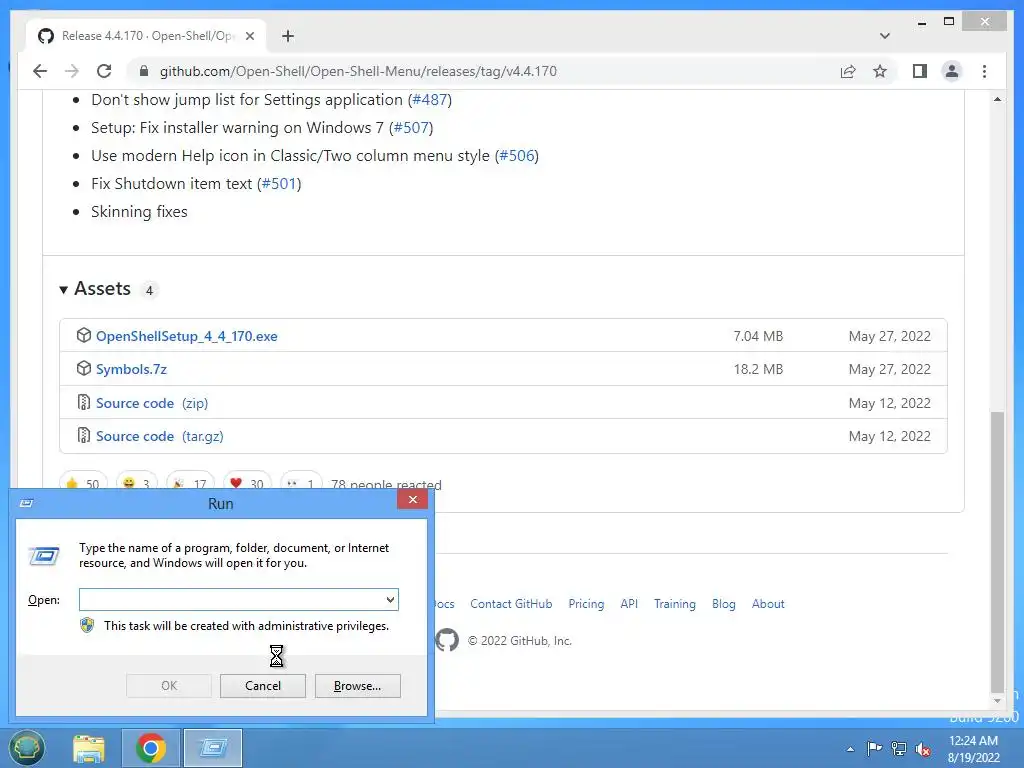Image resolution: width=1024 pixels, height=768 pixels.
Task: Click the Chrome forward arrow
Action: coord(72,71)
